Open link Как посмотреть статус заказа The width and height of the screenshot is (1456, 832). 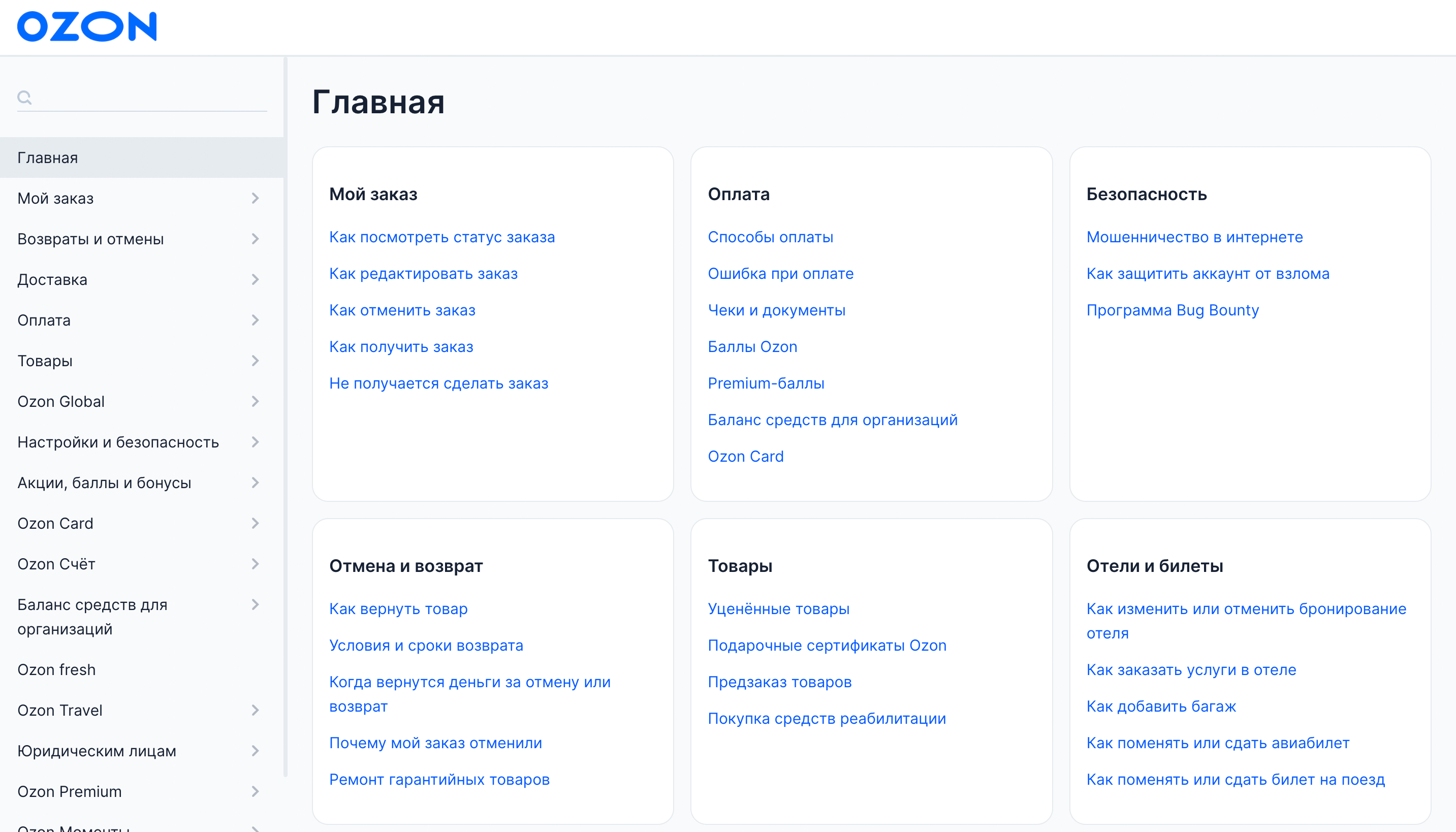pyautogui.click(x=442, y=237)
